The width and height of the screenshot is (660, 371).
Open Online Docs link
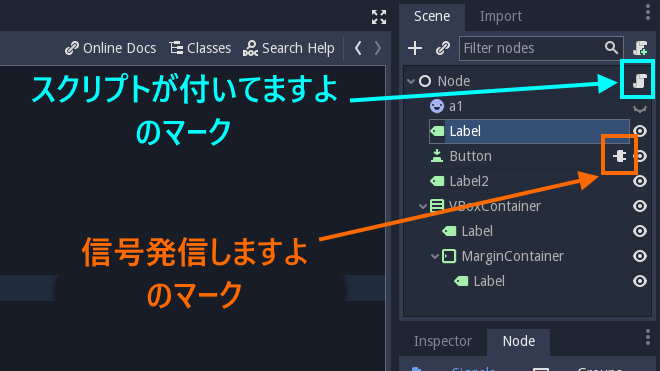(x=110, y=48)
